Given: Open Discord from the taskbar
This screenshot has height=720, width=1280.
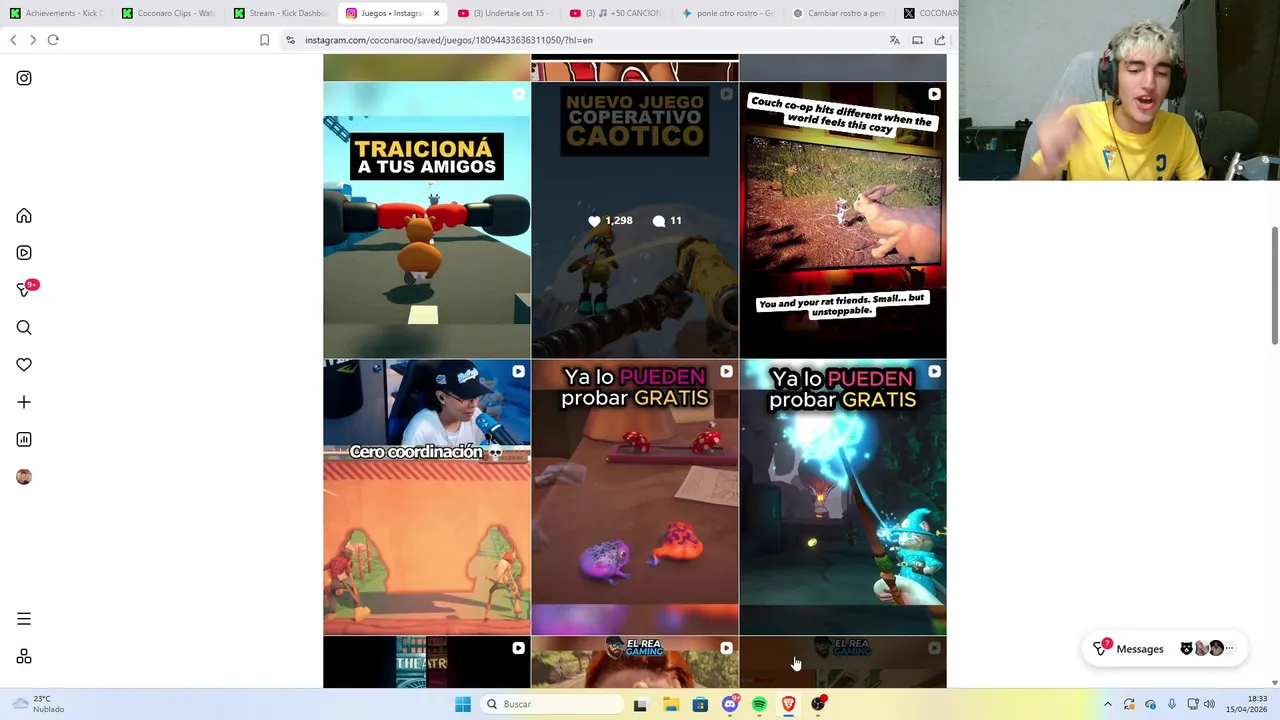Looking at the screenshot, I should tap(730, 704).
